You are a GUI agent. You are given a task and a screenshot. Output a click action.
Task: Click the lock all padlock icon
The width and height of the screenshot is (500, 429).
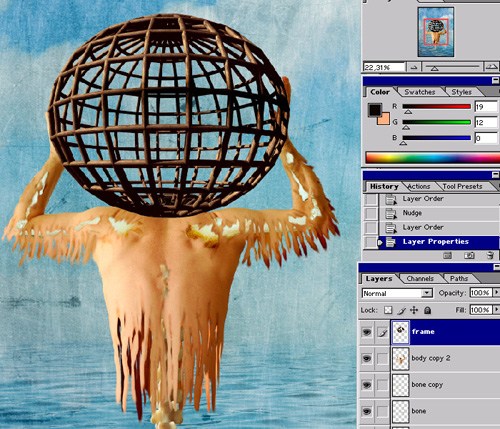[427, 310]
